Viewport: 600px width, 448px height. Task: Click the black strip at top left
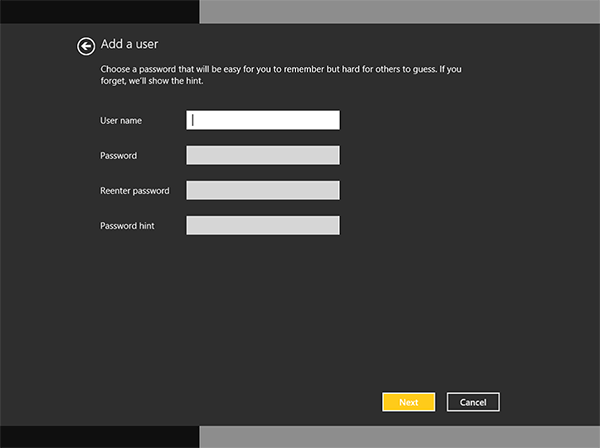(100, 11)
